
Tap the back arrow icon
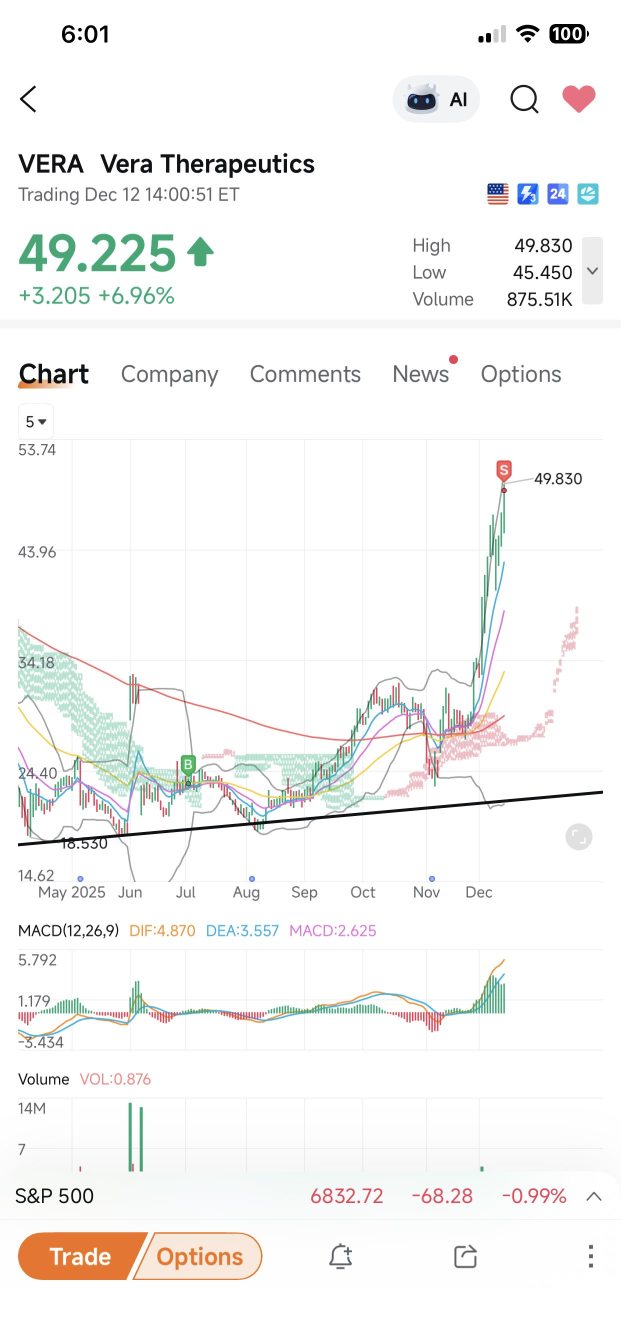coord(28,99)
